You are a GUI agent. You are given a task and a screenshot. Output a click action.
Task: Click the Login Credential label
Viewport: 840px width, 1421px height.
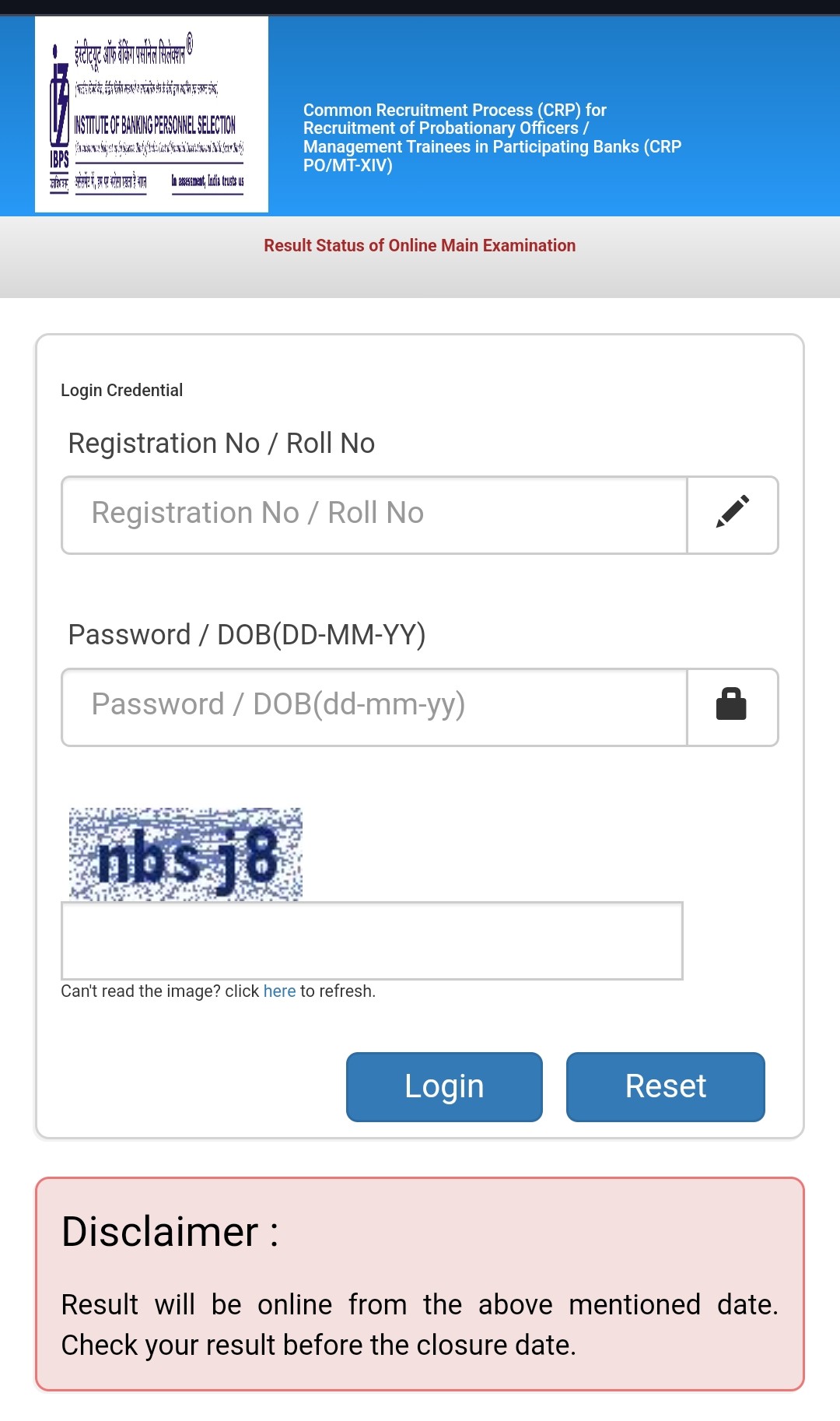click(122, 390)
